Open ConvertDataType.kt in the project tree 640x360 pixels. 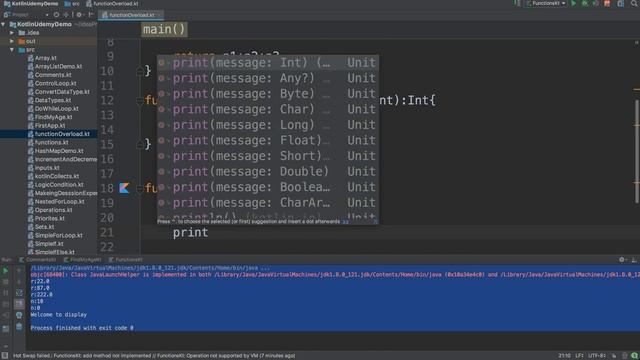click(62, 92)
